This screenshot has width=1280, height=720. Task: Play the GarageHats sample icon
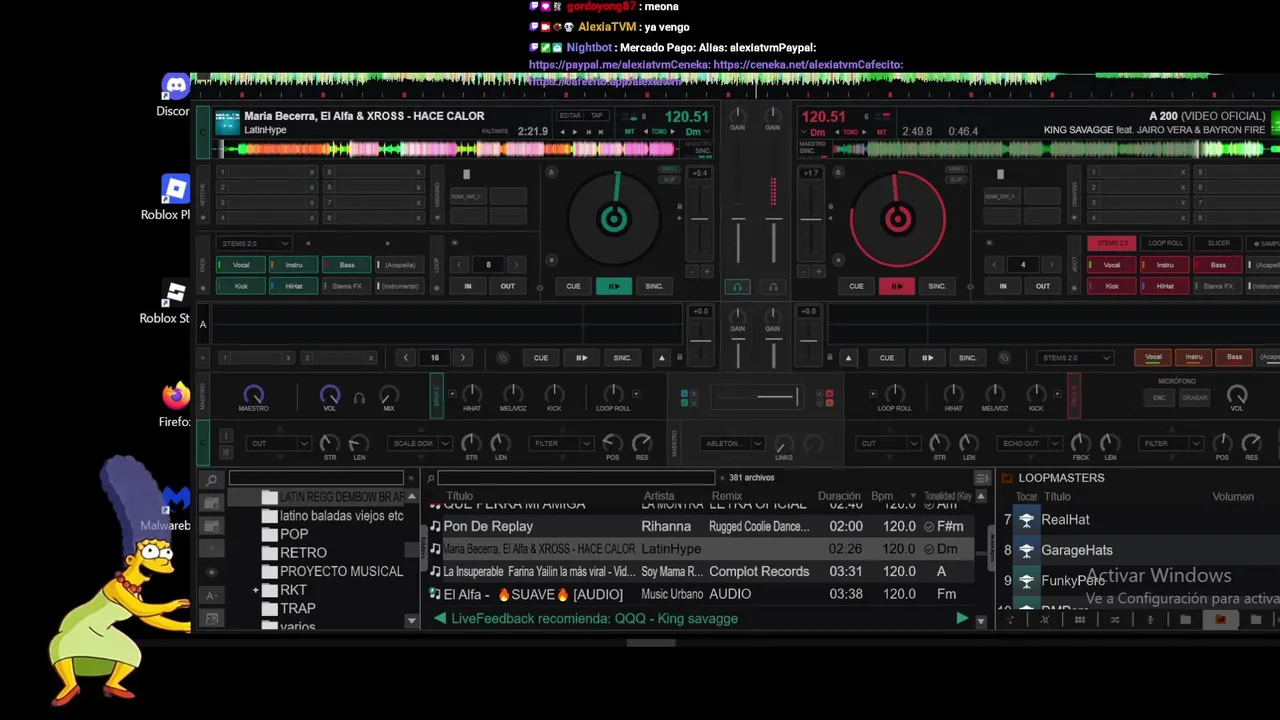point(1026,550)
